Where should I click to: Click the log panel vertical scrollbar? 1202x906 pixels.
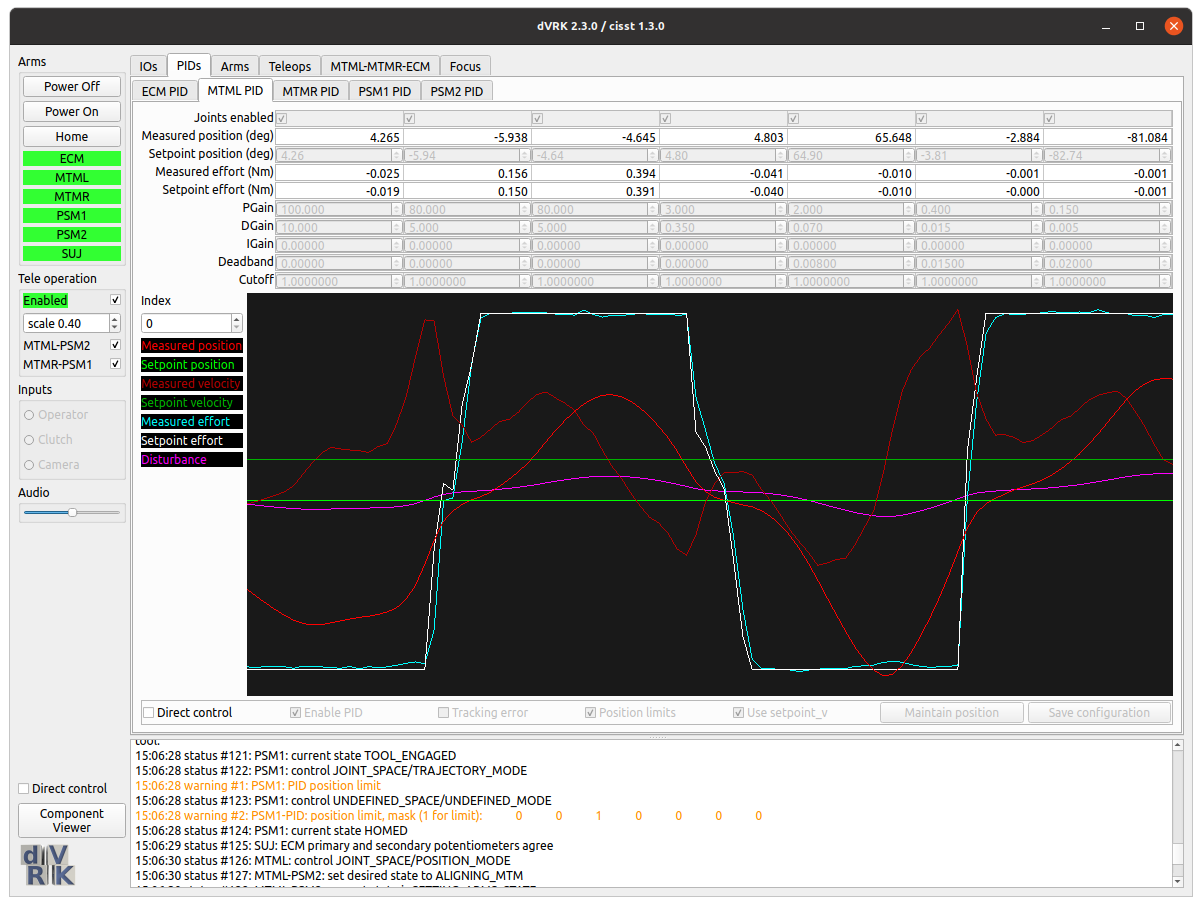(x=1177, y=813)
